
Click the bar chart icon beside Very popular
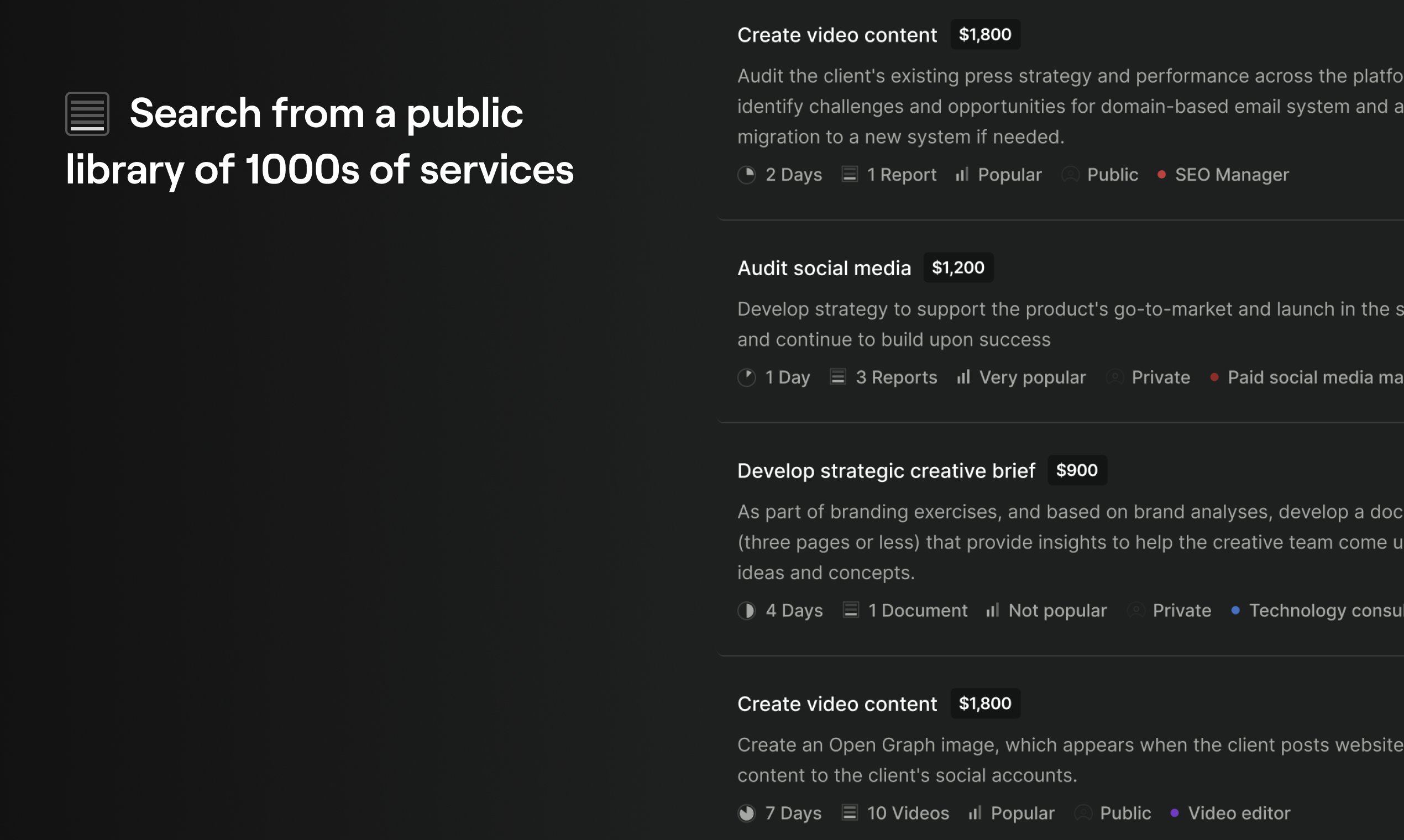(963, 377)
